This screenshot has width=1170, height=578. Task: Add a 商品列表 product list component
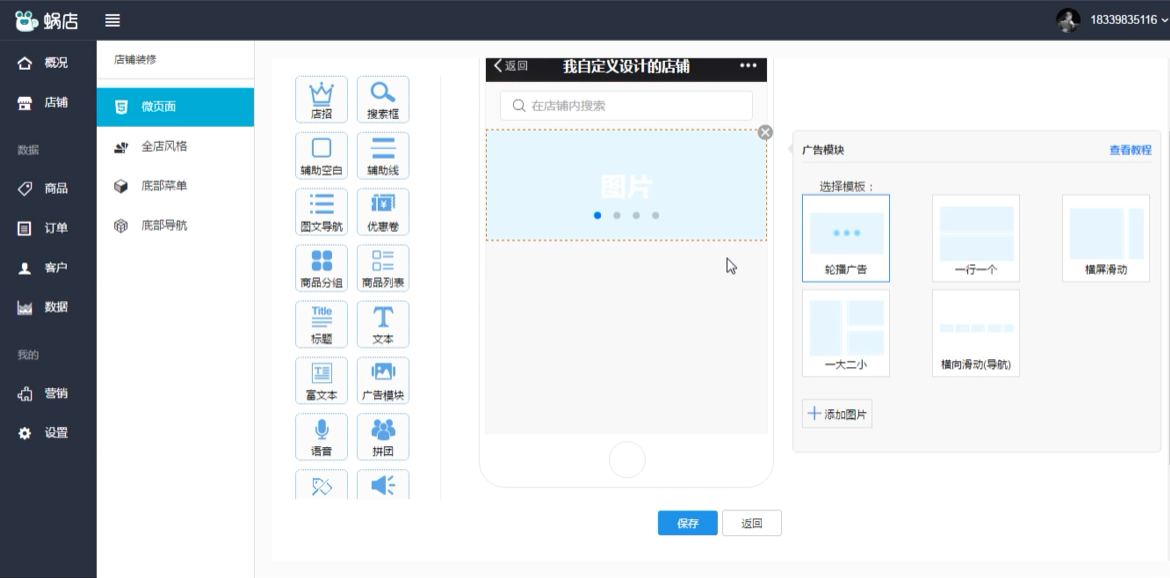383,267
